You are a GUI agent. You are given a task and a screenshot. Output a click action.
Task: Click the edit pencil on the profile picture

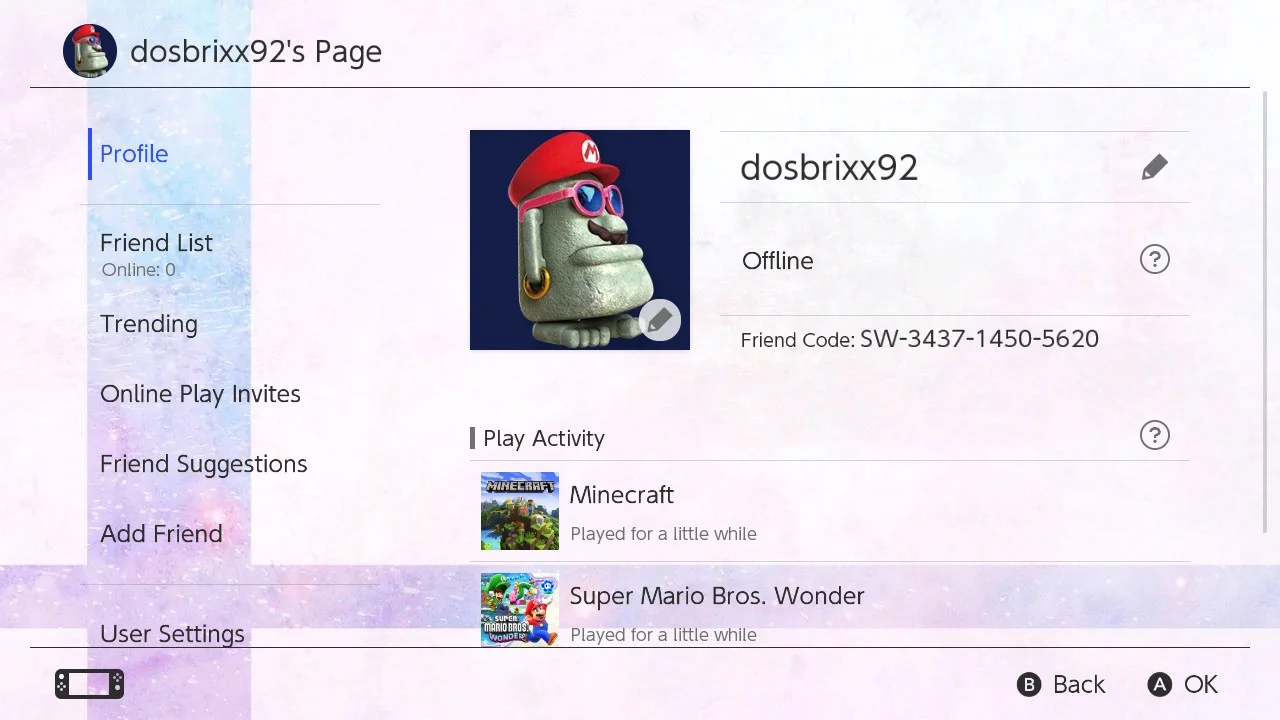coord(659,320)
